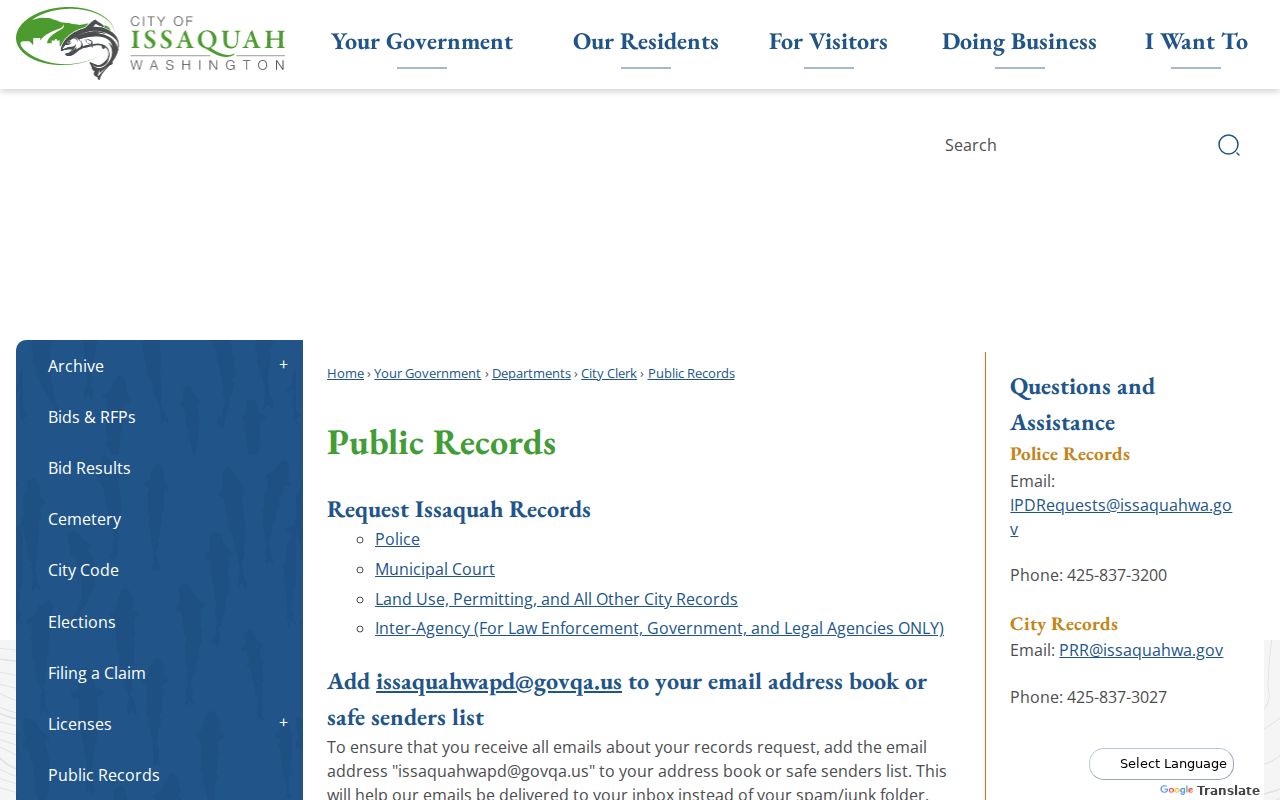Click the Public Records page heading
This screenshot has width=1280, height=800.
(x=441, y=442)
